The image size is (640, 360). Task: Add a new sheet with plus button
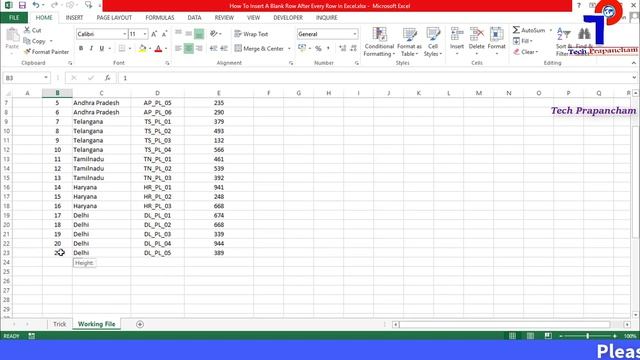click(140, 324)
